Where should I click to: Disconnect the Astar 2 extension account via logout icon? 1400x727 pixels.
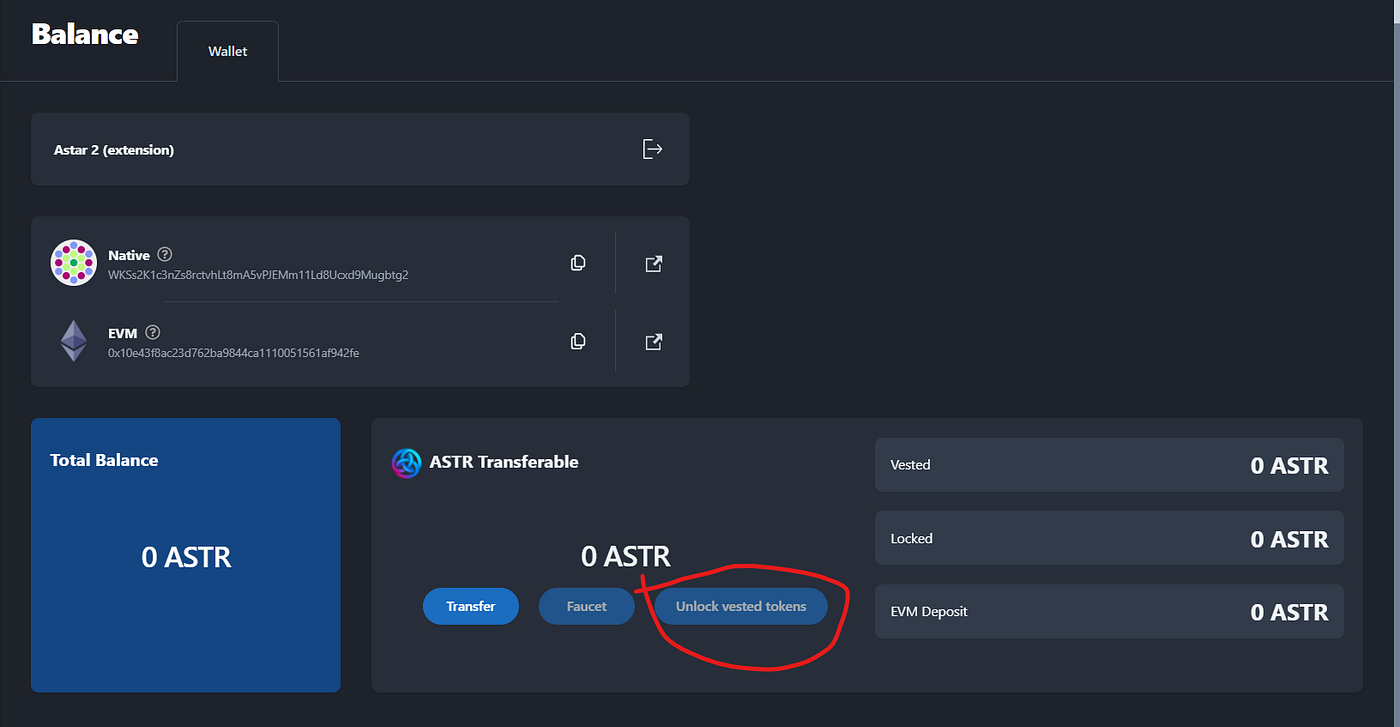(x=652, y=149)
